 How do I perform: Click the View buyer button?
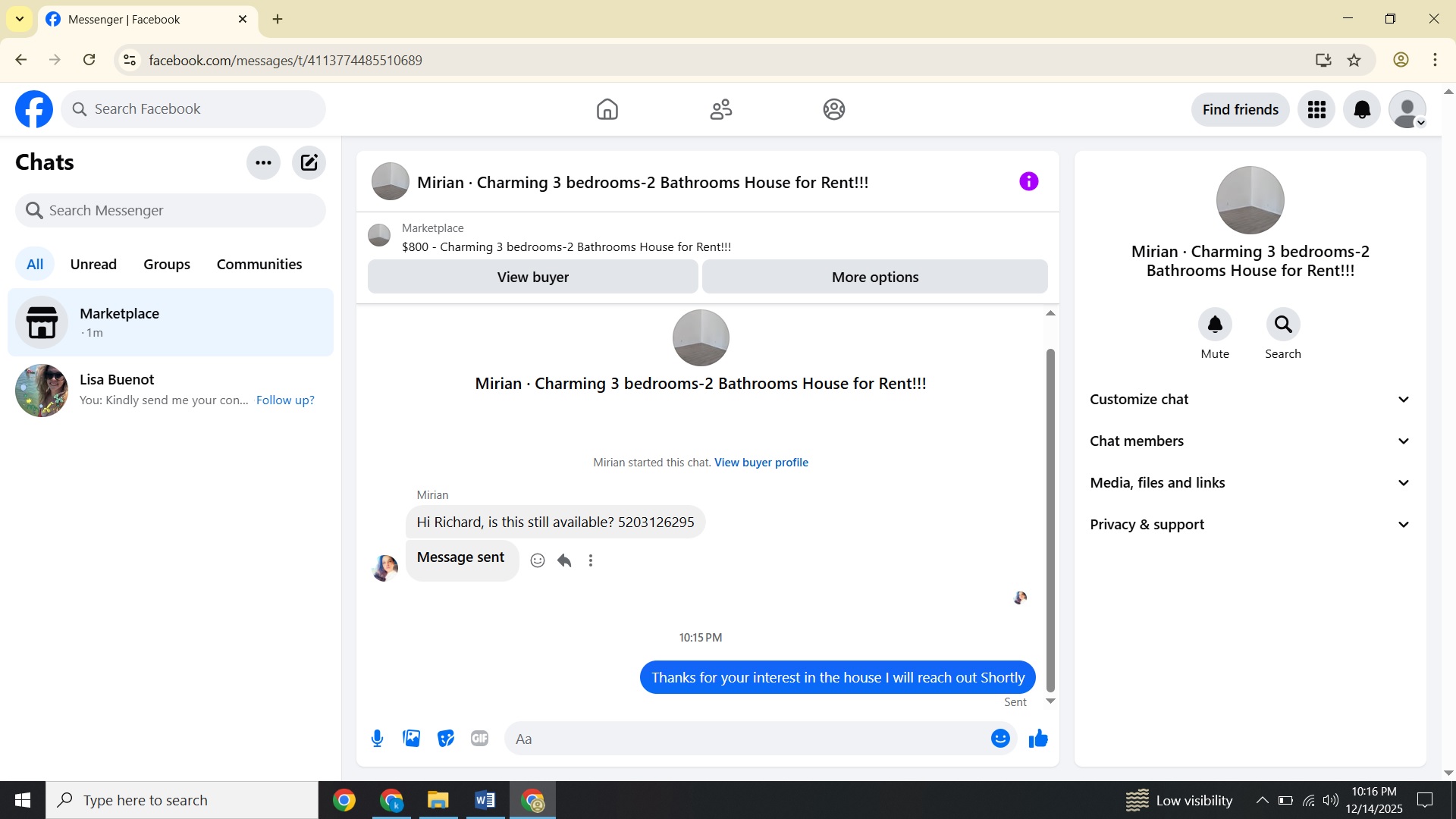pyautogui.click(x=532, y=277)
